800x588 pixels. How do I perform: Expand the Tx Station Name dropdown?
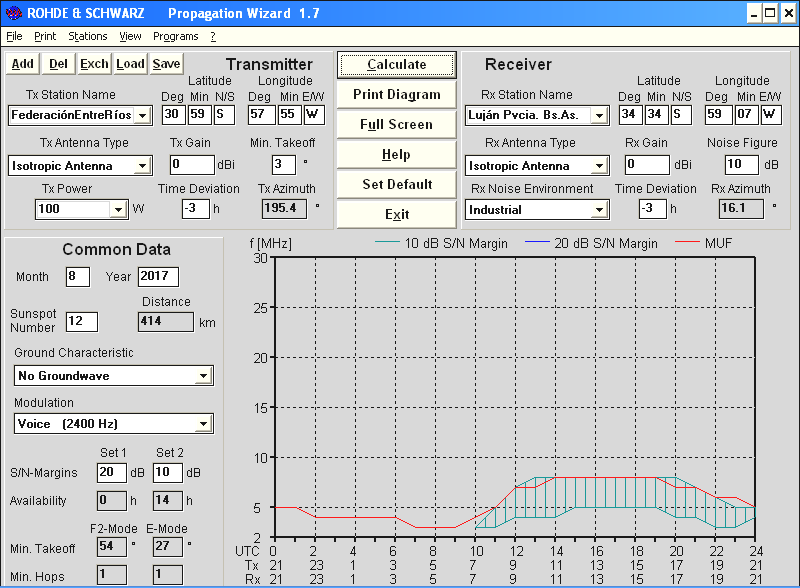(144, 116)
